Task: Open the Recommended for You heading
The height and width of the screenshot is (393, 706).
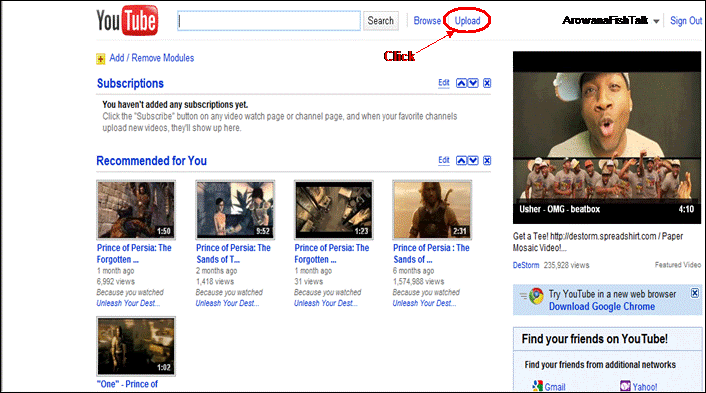Action: tap(151, 161)
